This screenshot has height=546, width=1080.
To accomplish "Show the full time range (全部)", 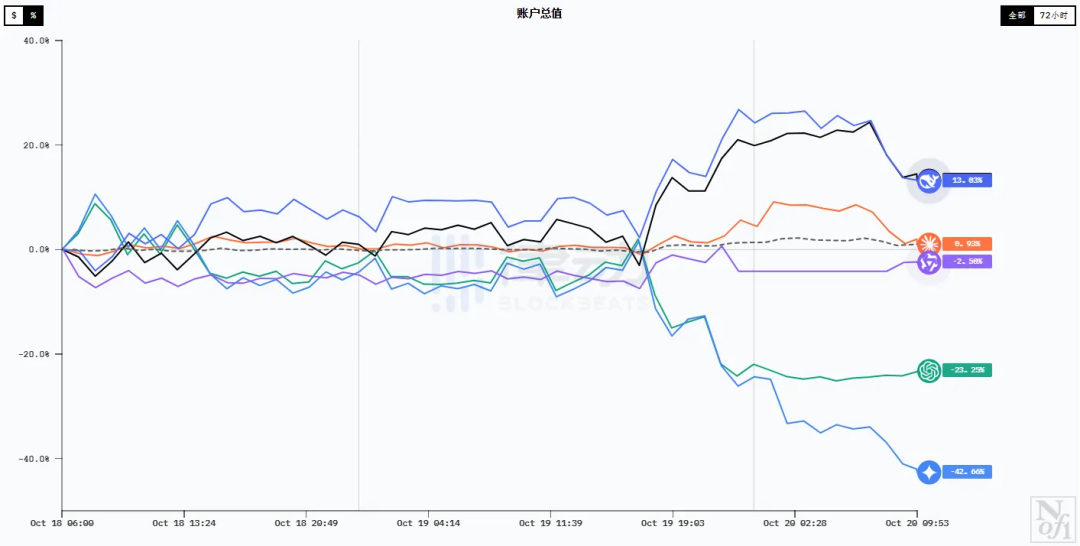I will point(1017,15).
